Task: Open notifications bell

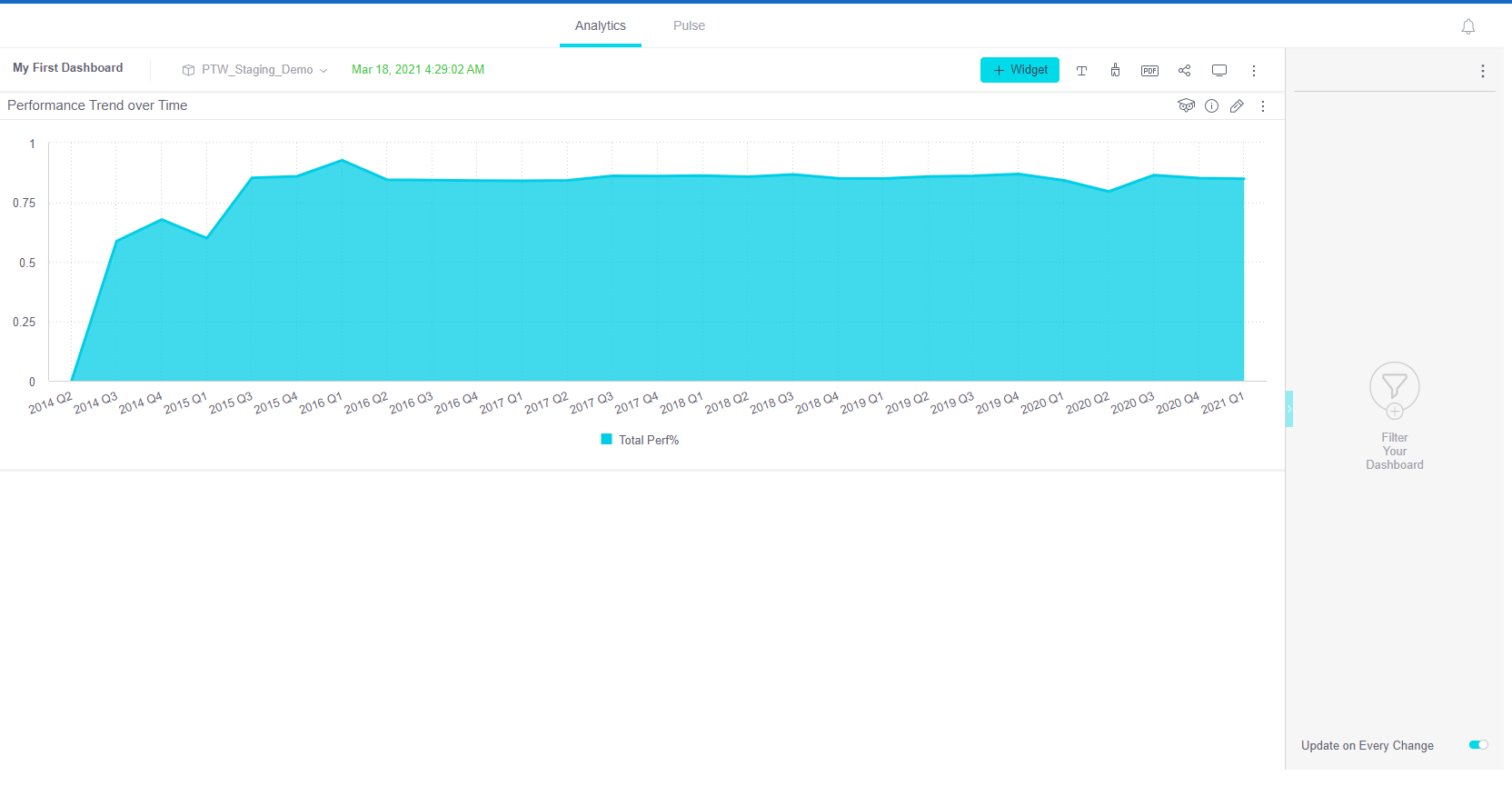Action: click(1467, 27)
